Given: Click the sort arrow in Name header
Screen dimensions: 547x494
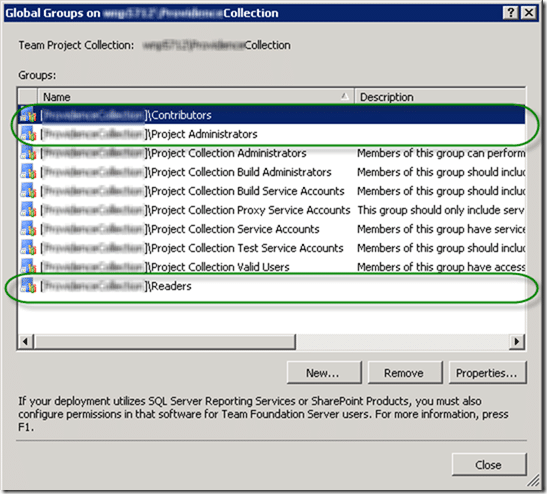Looking at the screenshot, I should tap(344, 96).
